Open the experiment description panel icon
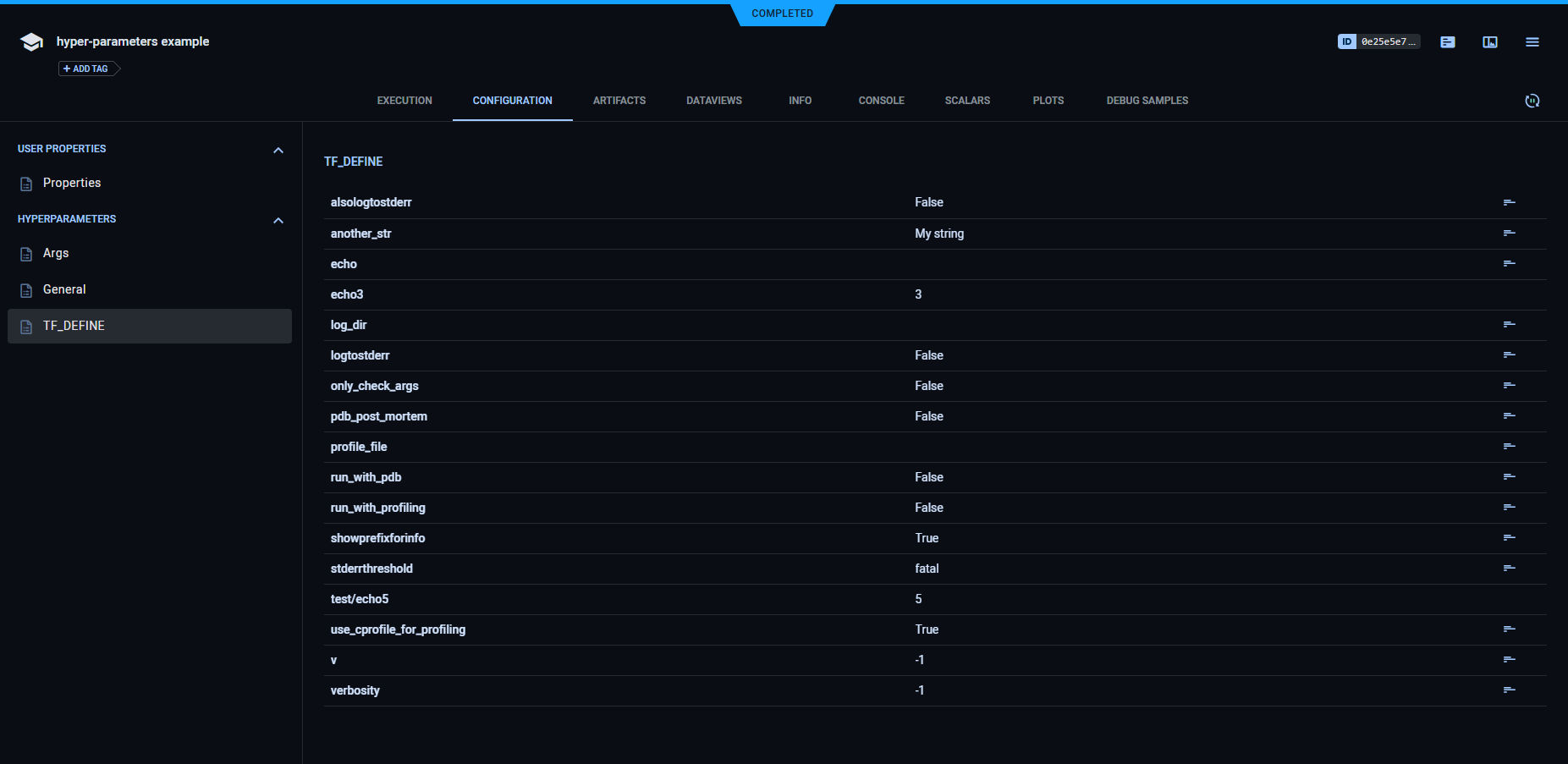The image size is (1568, 764). (x=1448, y=42)
